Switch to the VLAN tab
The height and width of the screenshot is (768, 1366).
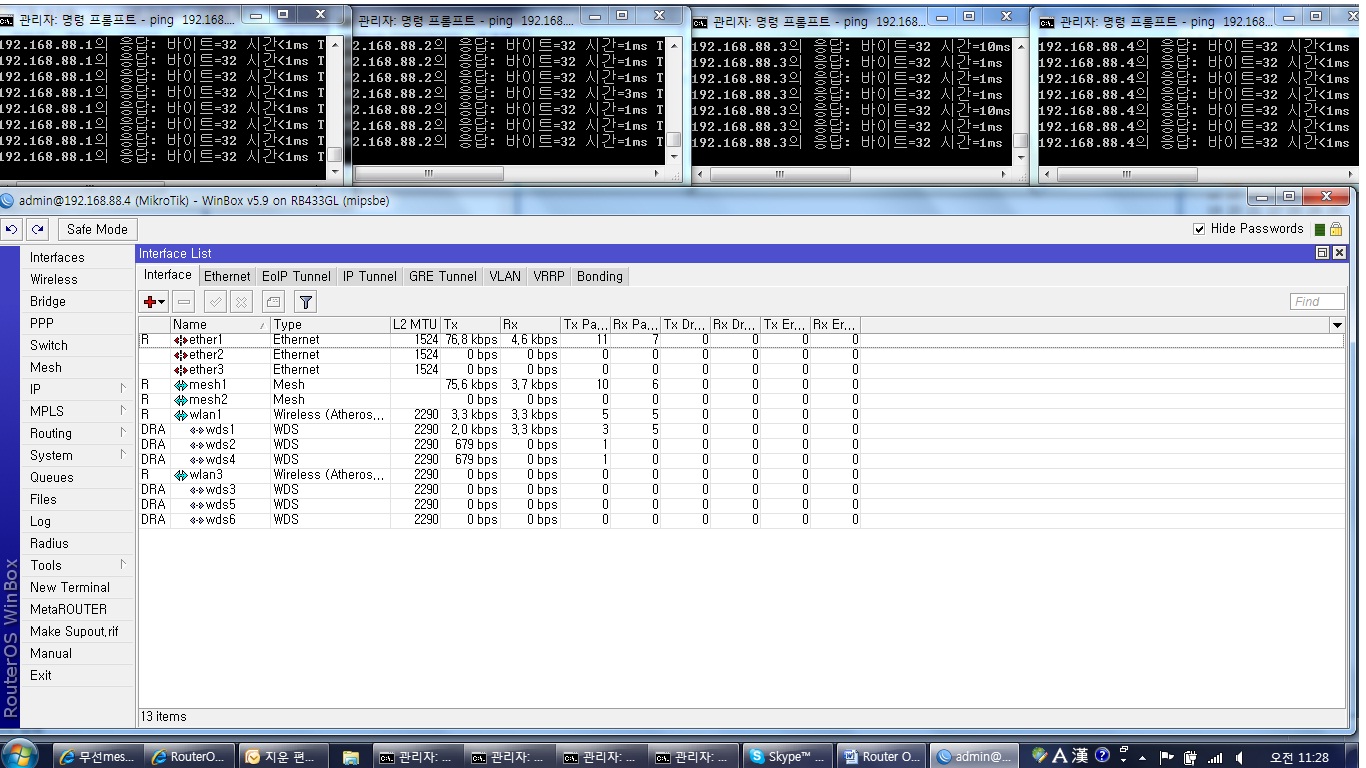pos(505,276)
